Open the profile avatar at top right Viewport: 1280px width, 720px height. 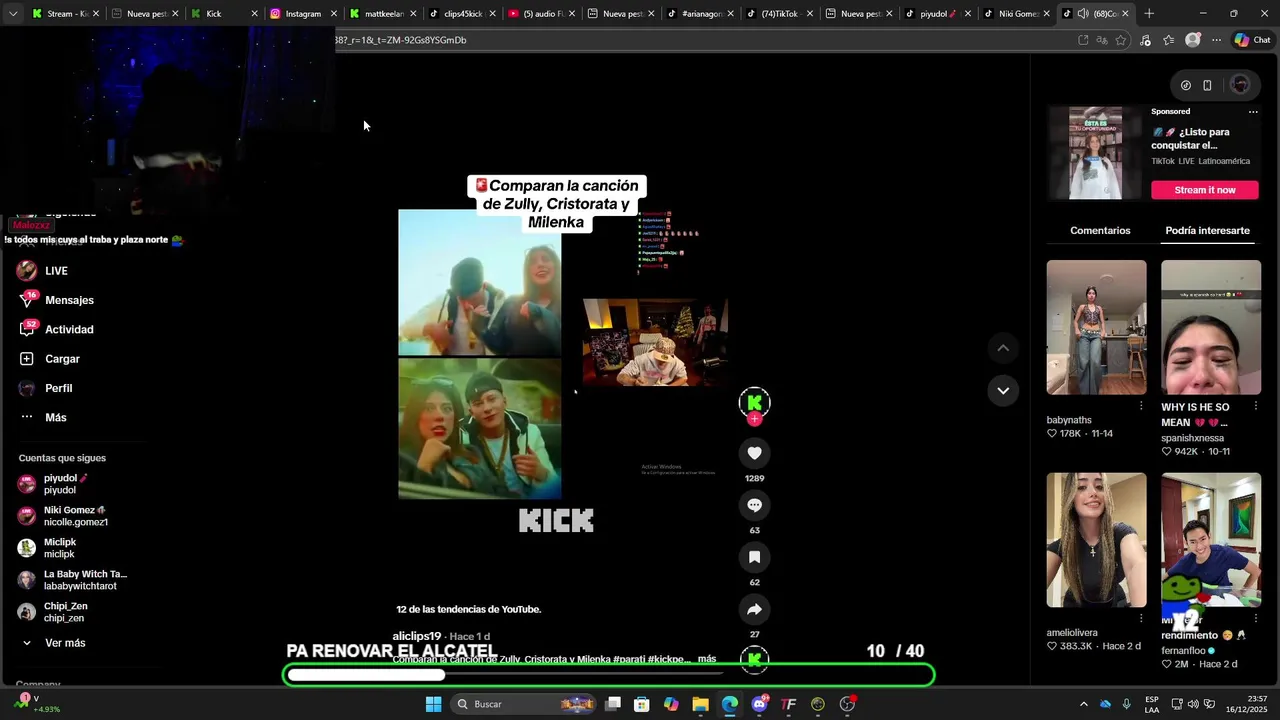(x=1240, y=85)
